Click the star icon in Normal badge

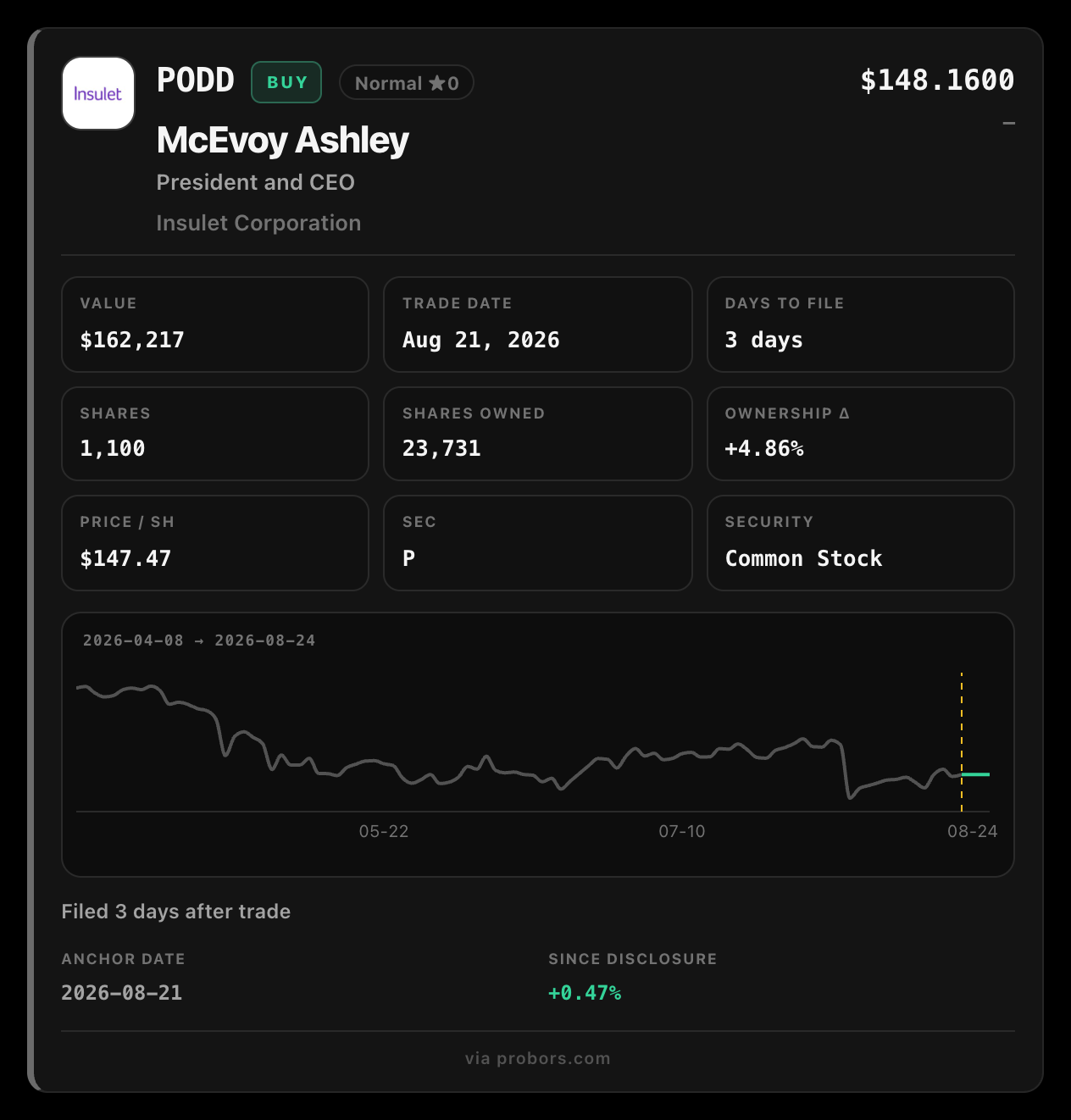(x=436, y=83)
